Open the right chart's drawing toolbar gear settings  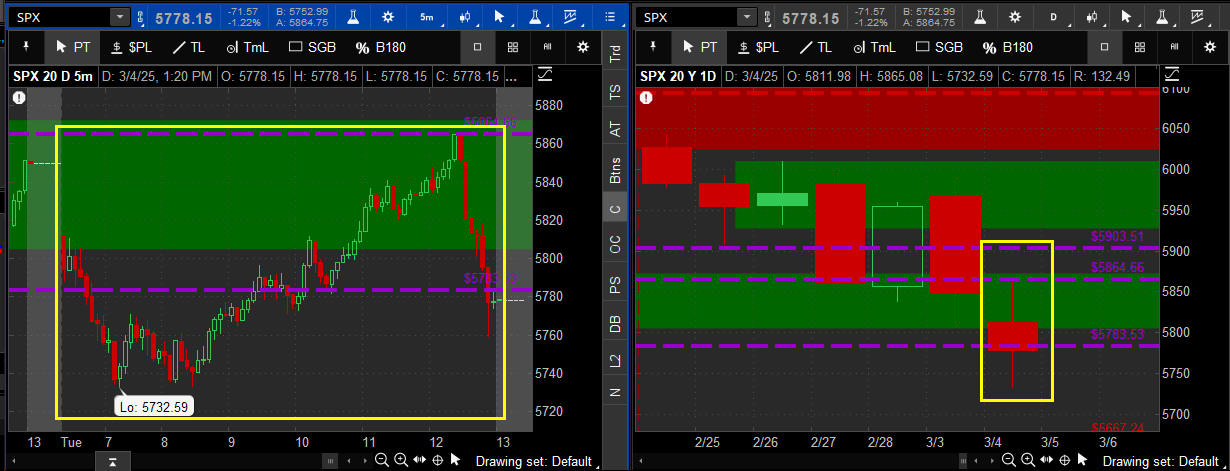(1209, 47)
